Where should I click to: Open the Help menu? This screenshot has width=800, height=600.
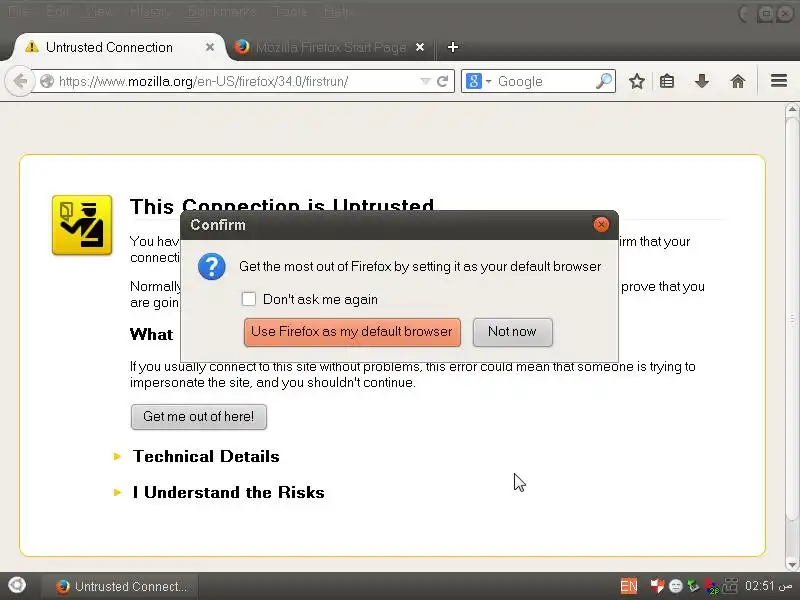[x=338, y=12]
